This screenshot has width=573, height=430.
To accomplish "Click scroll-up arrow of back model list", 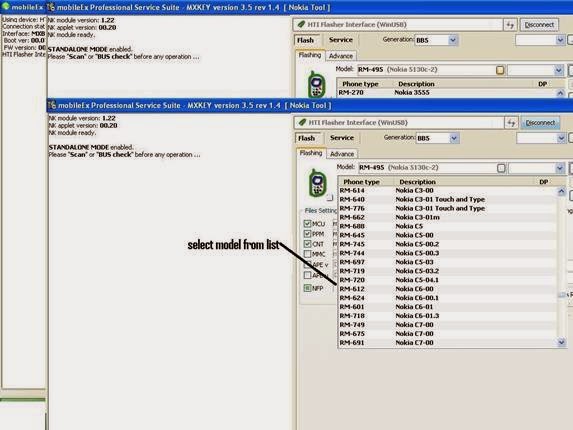I will pos(560,94).
